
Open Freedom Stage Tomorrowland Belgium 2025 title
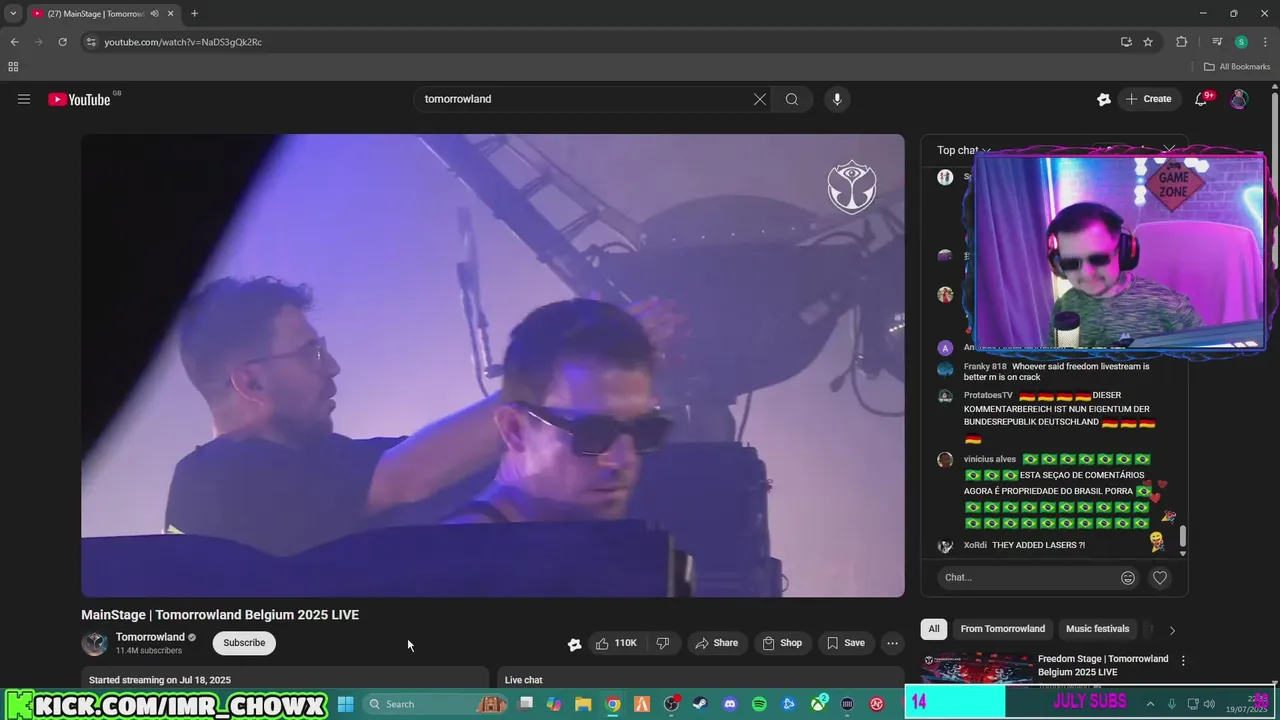click(1103, 666)
